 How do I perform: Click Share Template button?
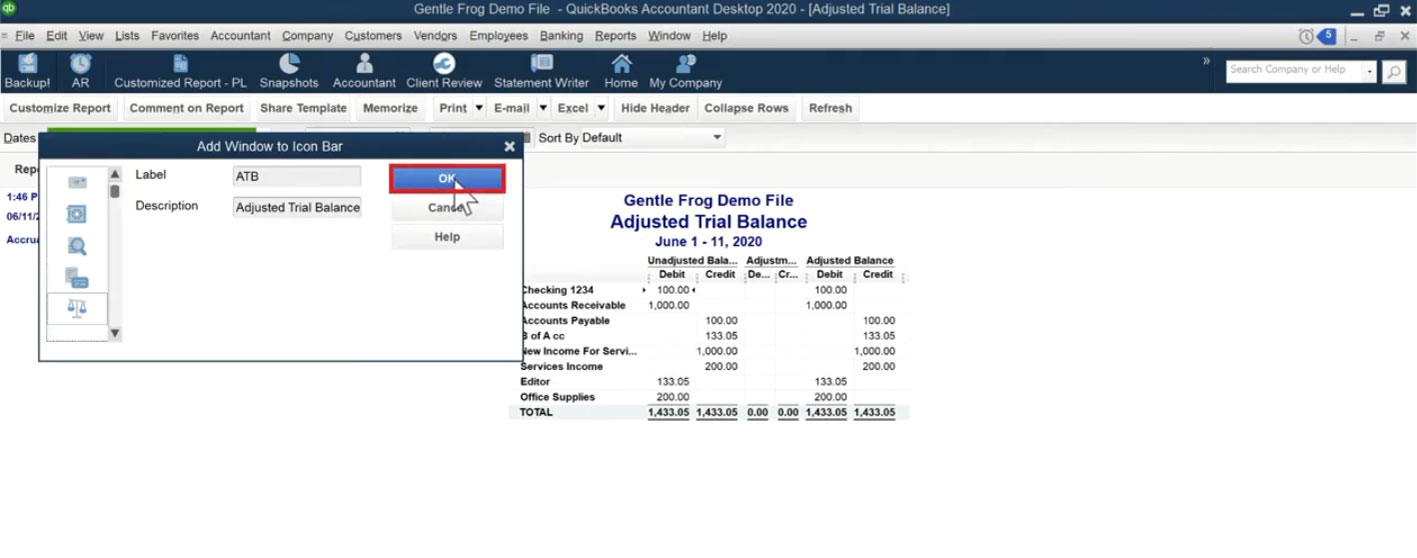pos(303,108)
